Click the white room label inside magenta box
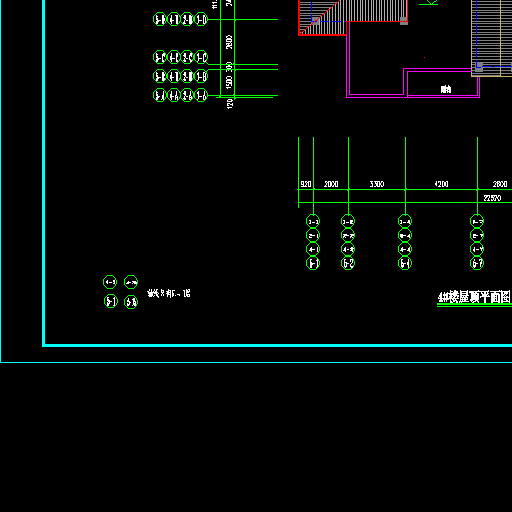This screenshot has width=512, height=512. coord(446,89)
